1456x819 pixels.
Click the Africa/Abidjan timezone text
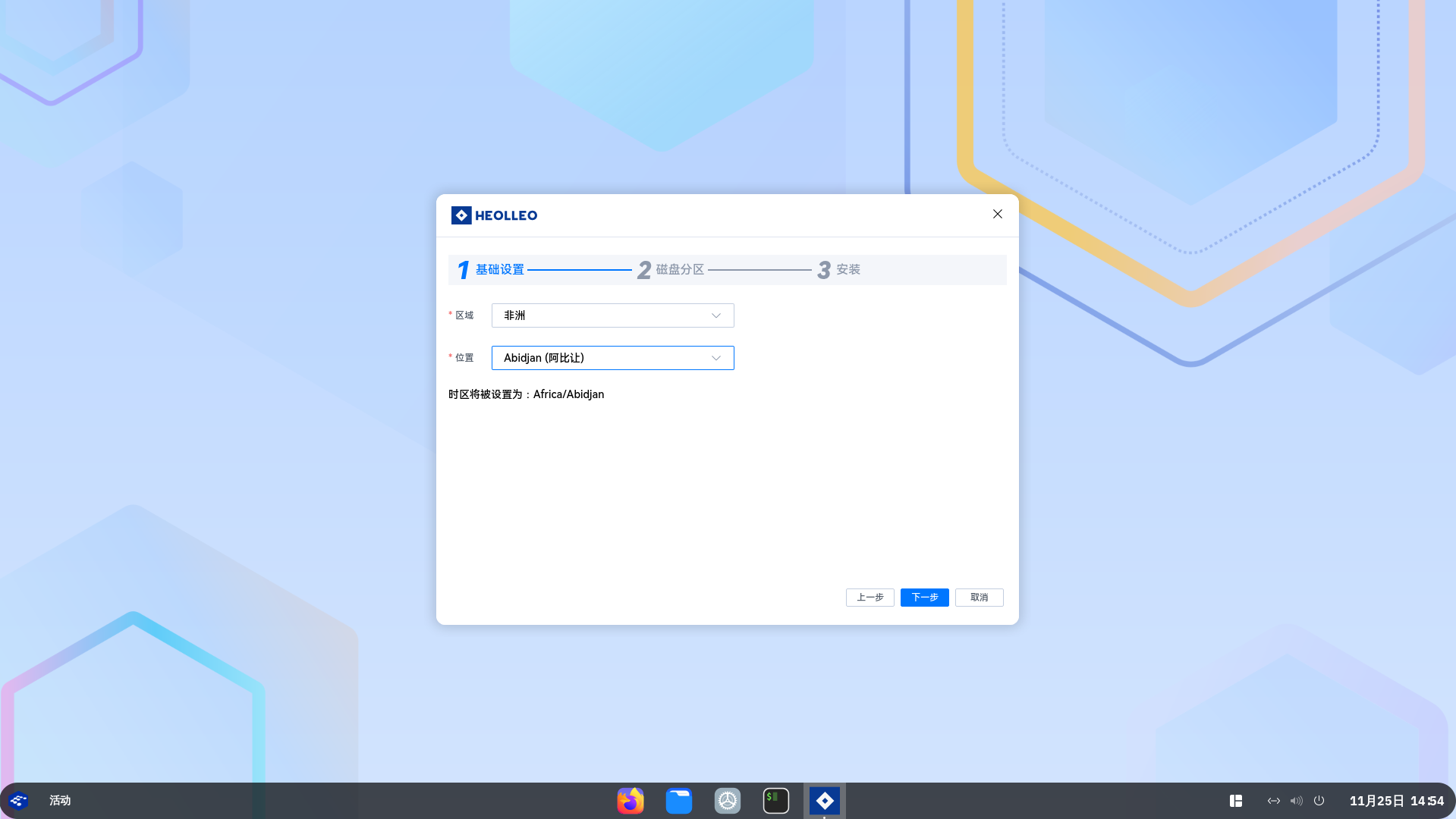(x=568, y=394)
